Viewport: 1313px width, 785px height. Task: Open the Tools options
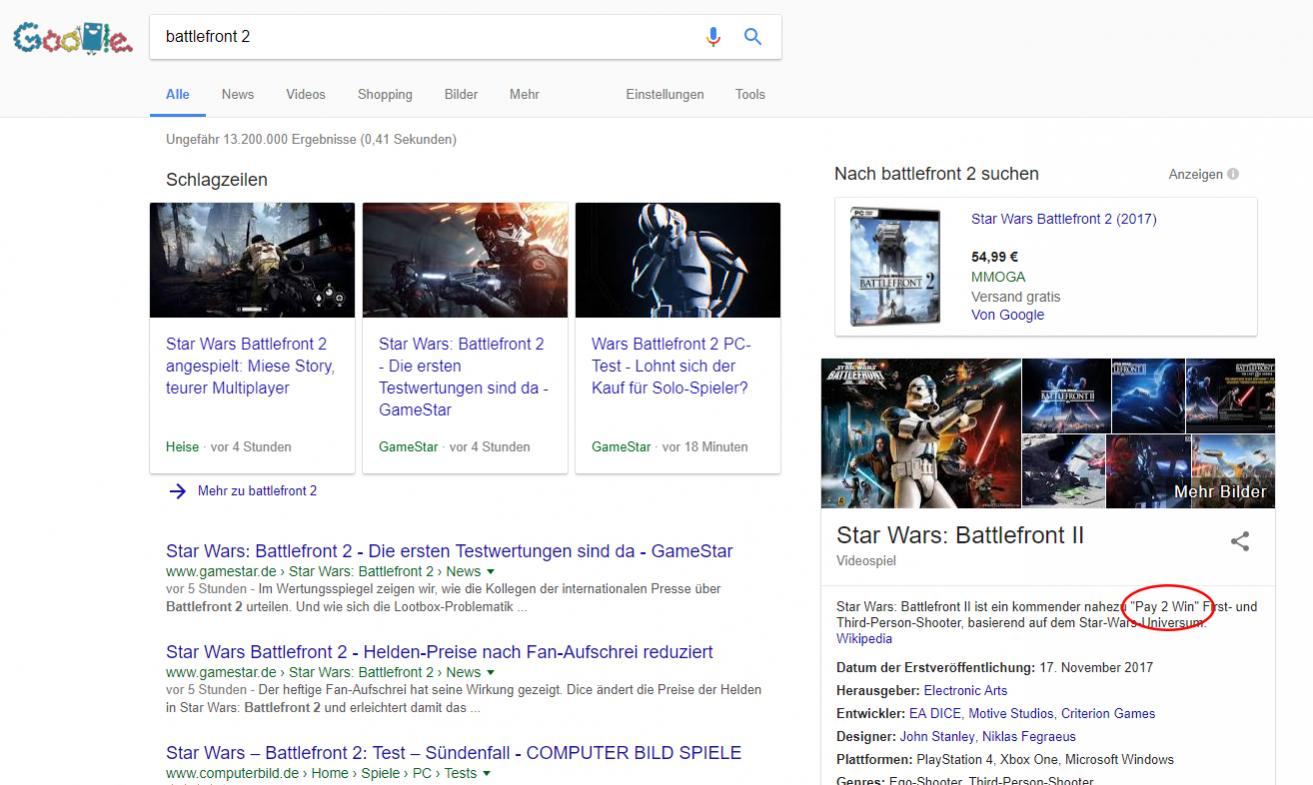(750, 94)
